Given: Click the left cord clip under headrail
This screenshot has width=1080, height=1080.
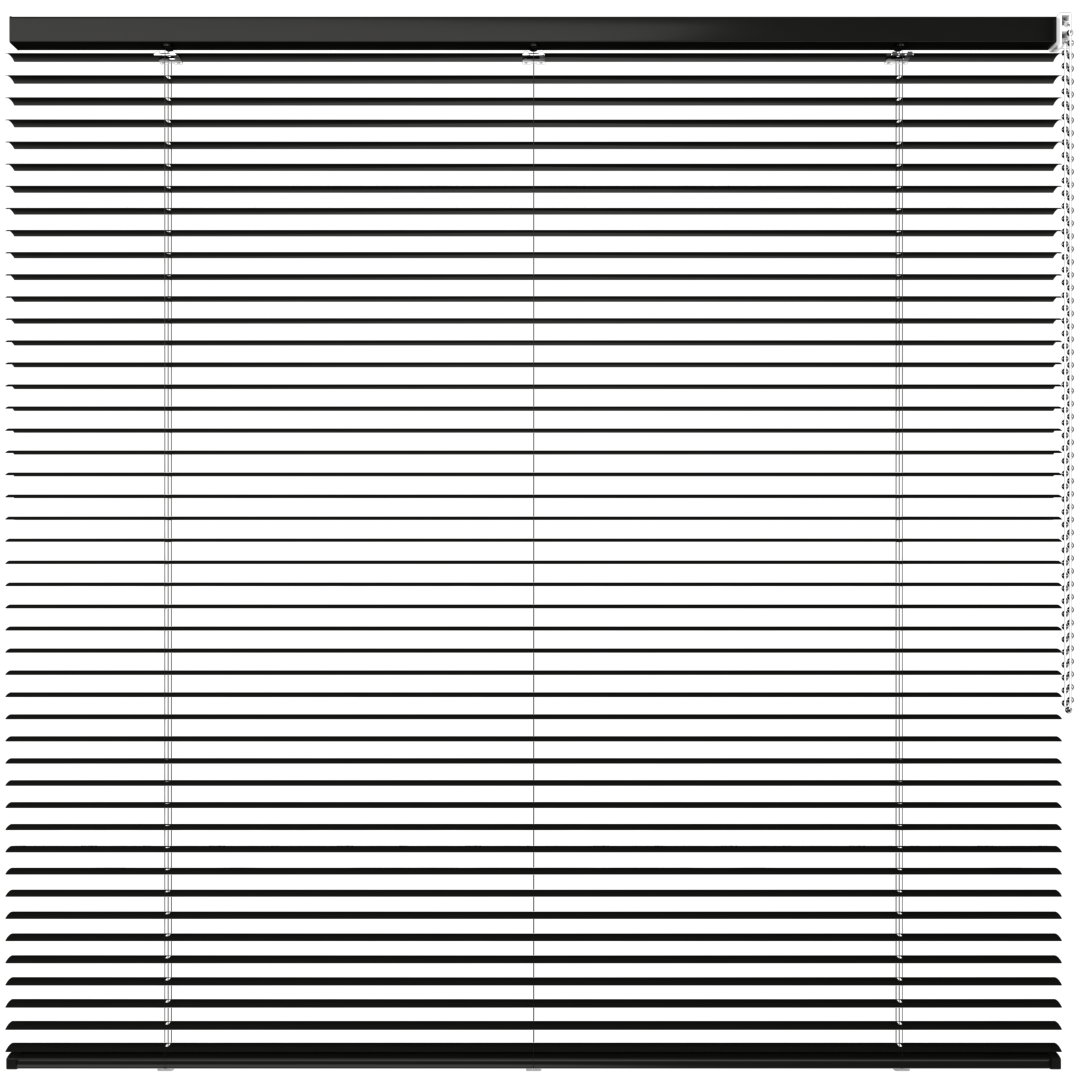Looking at the screenshot, I should tap(168, 59).
